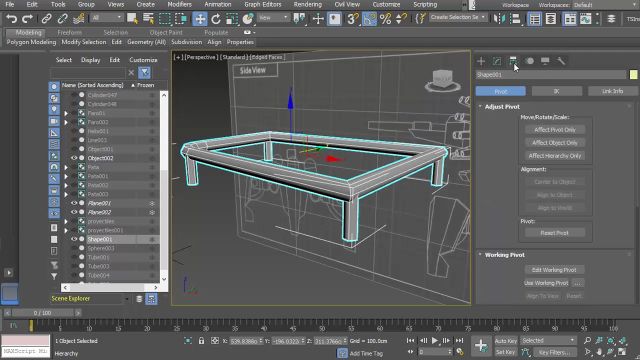This screenshot has width=640, height=360.
Task: Activate the Select and Scale tool
Action: 231,19
